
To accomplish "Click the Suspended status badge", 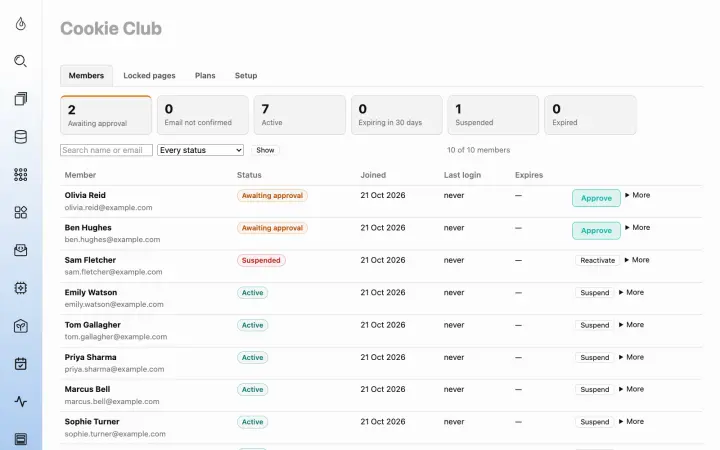I will [261, 260].
